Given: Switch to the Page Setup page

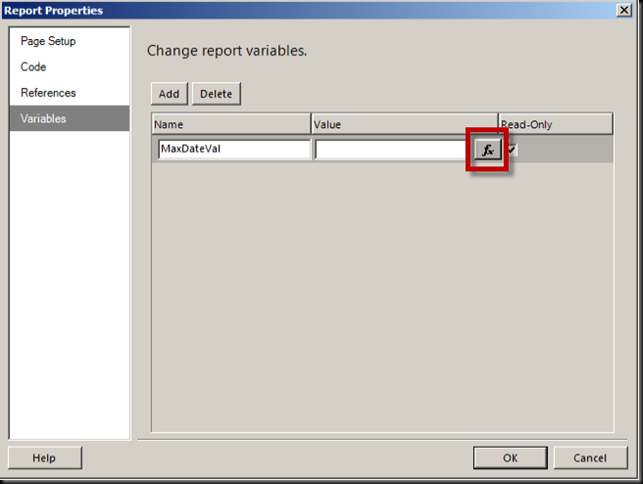Looking at the screenshot, I should [48, 41].
